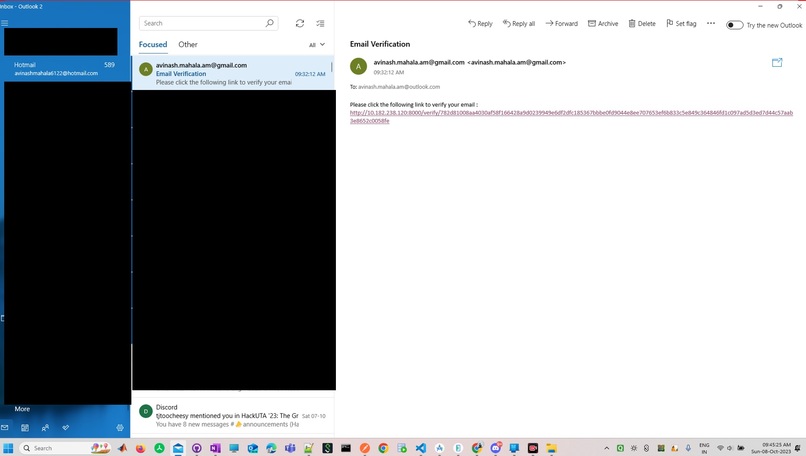Viewport: 806px width, 456px height.
Task: Open the To Do checkmark icon
Action: click(66, 428)
